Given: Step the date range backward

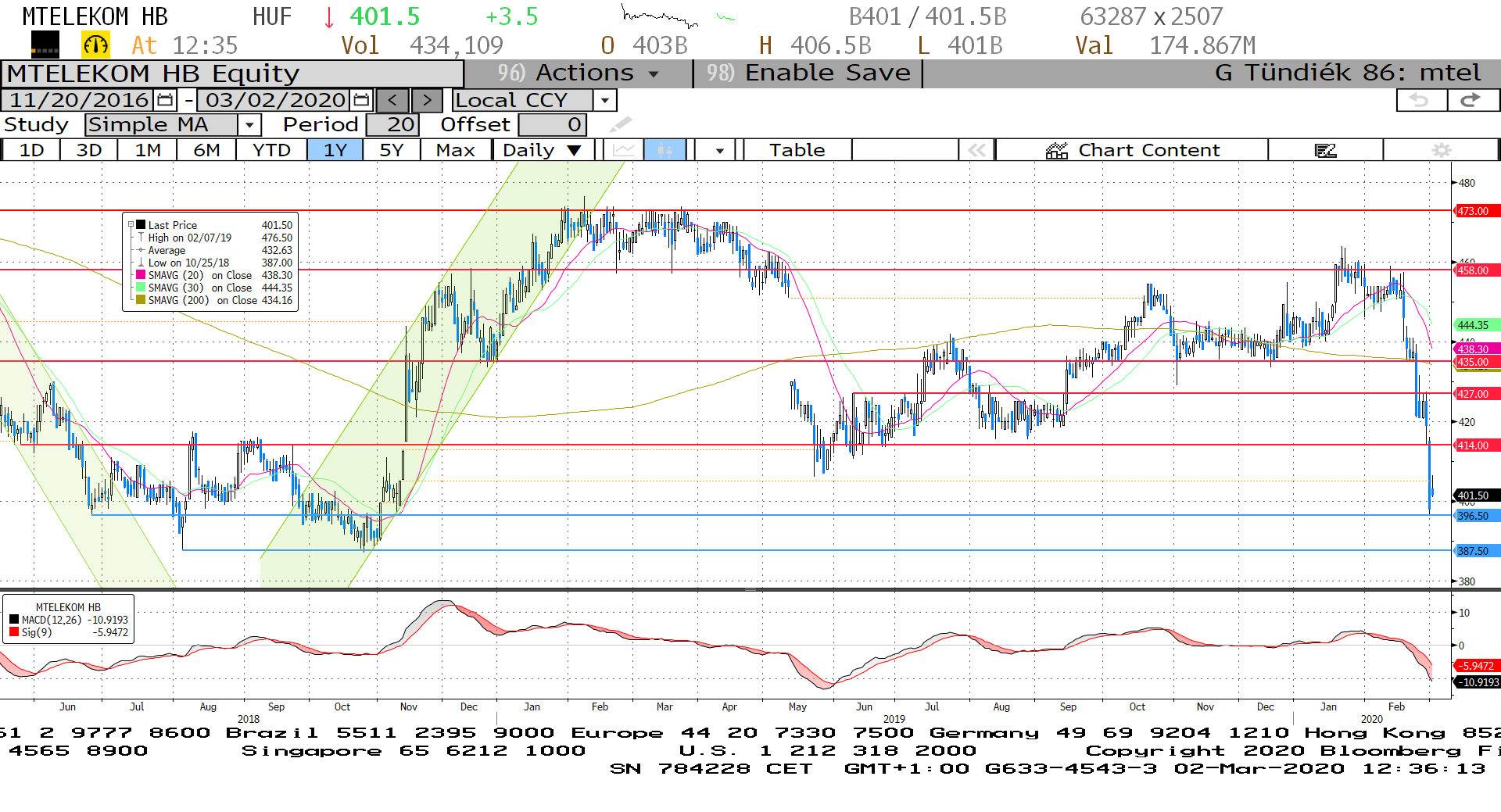Looking at the screenshot, I should (392, 101).
